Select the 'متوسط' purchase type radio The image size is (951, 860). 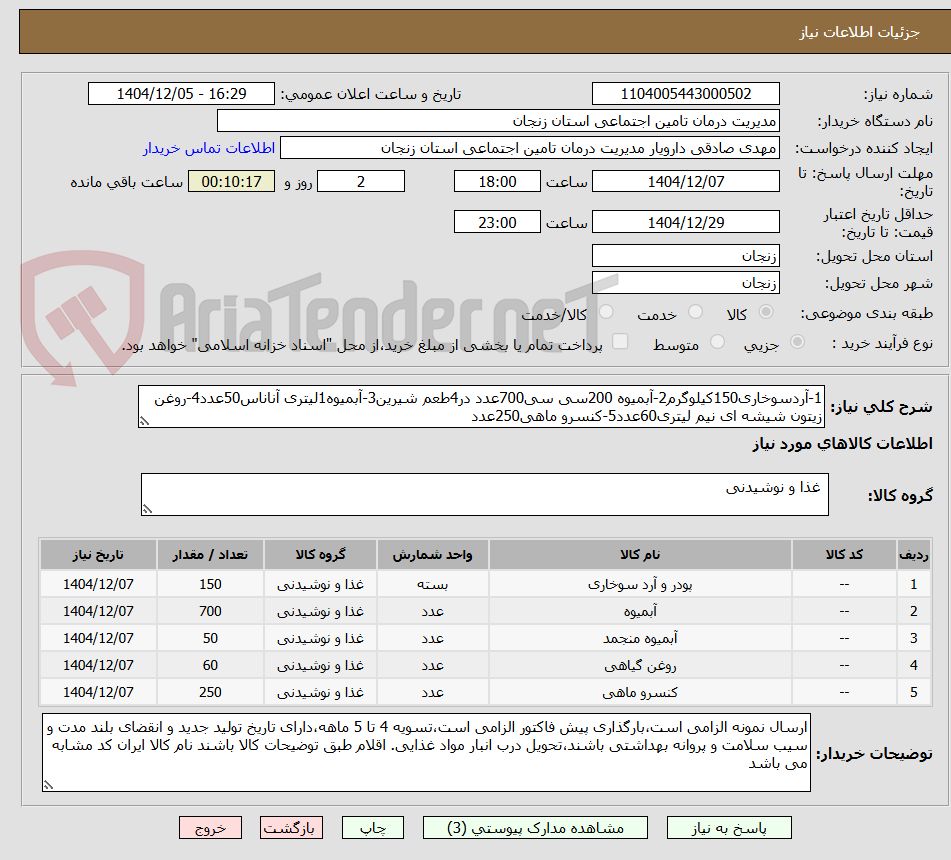click(717, 342)
